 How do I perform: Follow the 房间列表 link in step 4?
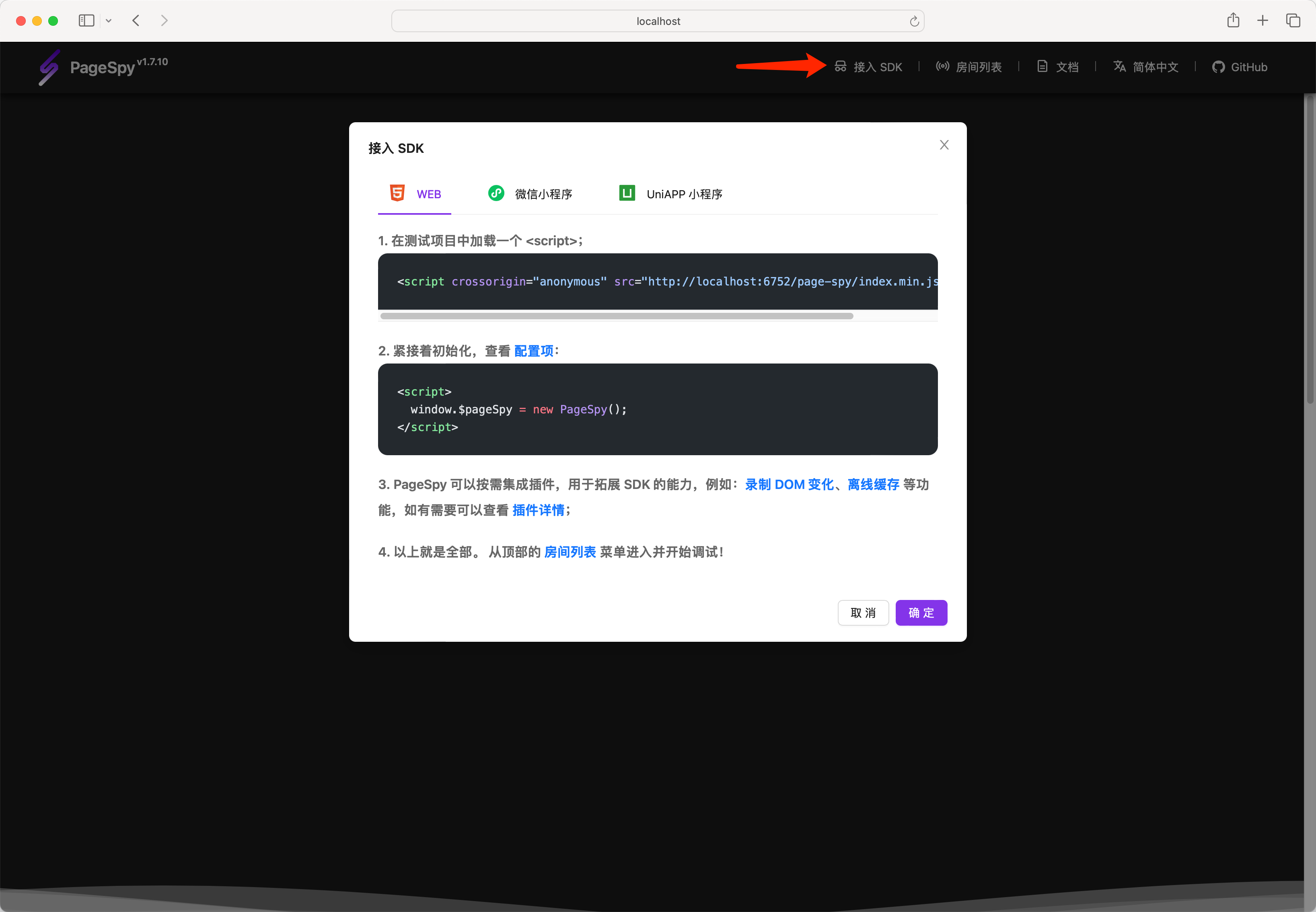tap(570, 552)
